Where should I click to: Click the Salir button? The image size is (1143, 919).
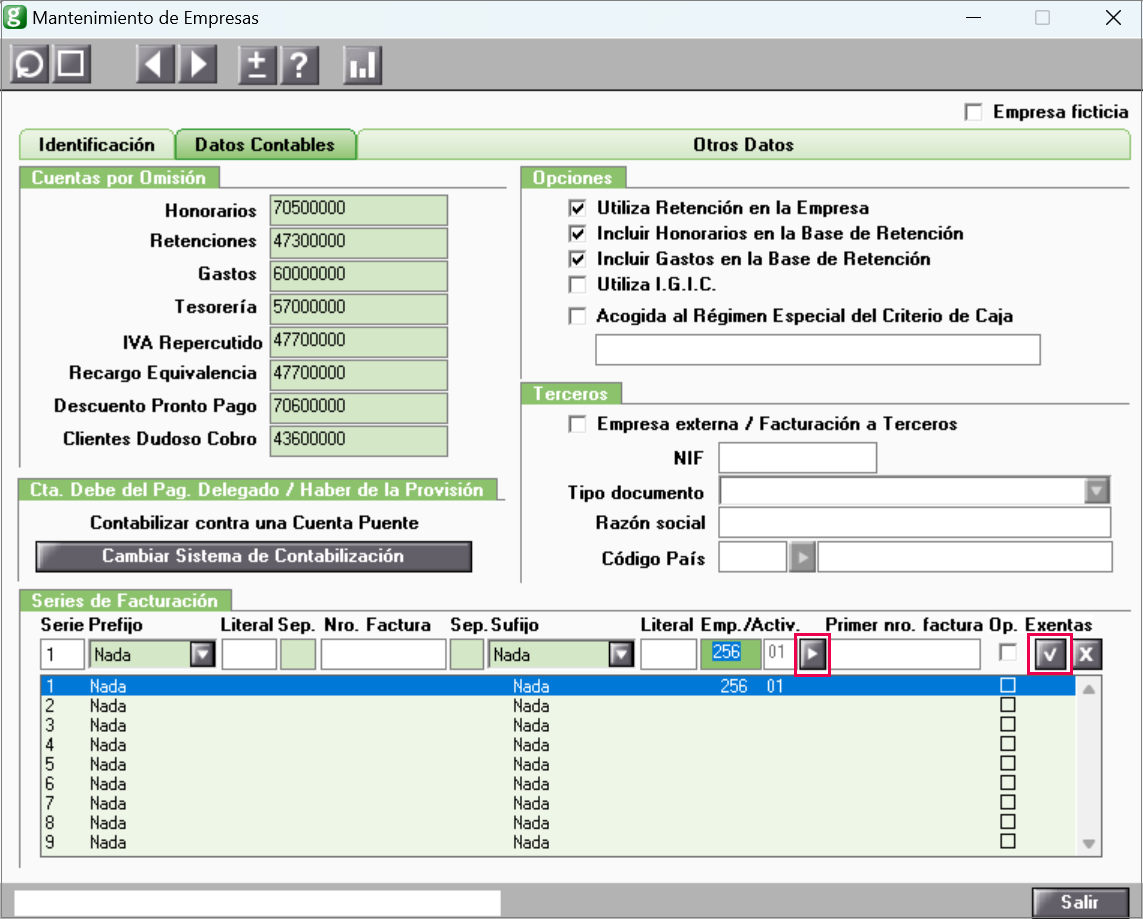(1080, 902)
